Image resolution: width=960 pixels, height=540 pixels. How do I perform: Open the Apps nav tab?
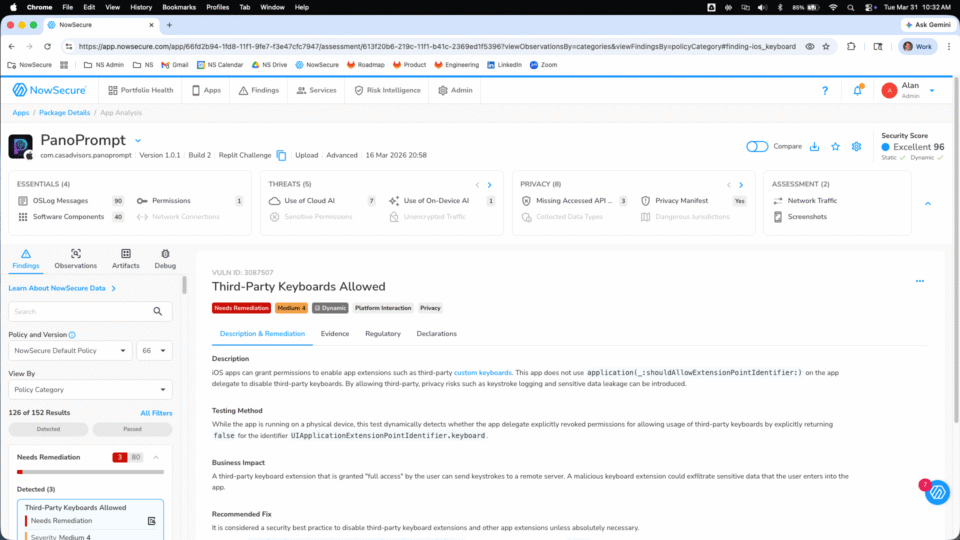206,91
